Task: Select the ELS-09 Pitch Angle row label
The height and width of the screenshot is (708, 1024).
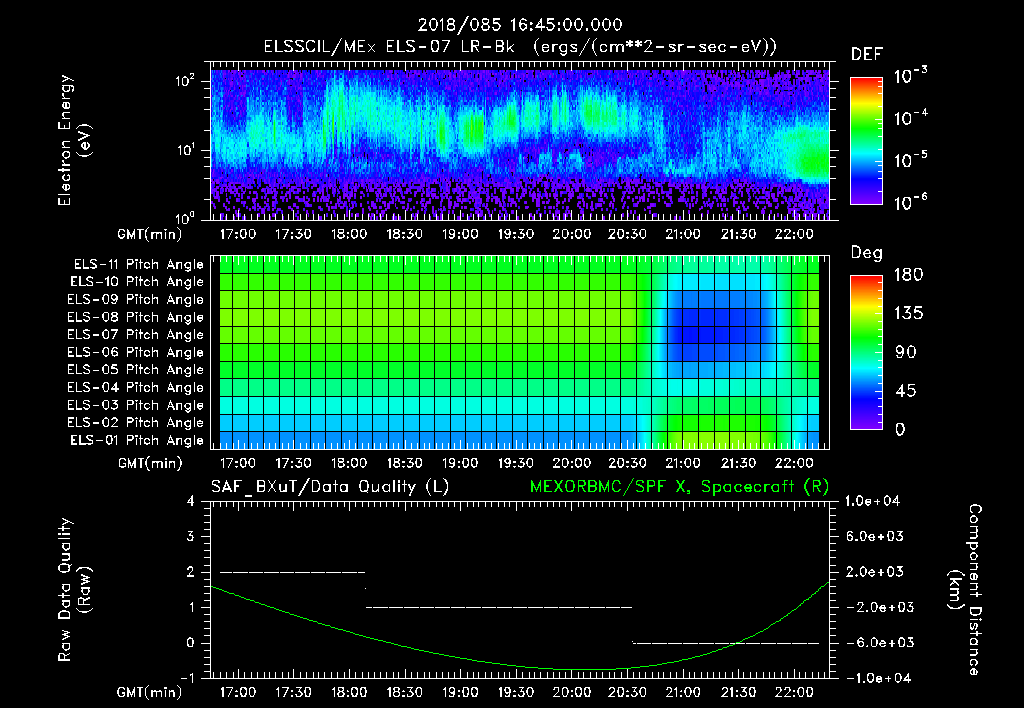Action: point(136,300)
